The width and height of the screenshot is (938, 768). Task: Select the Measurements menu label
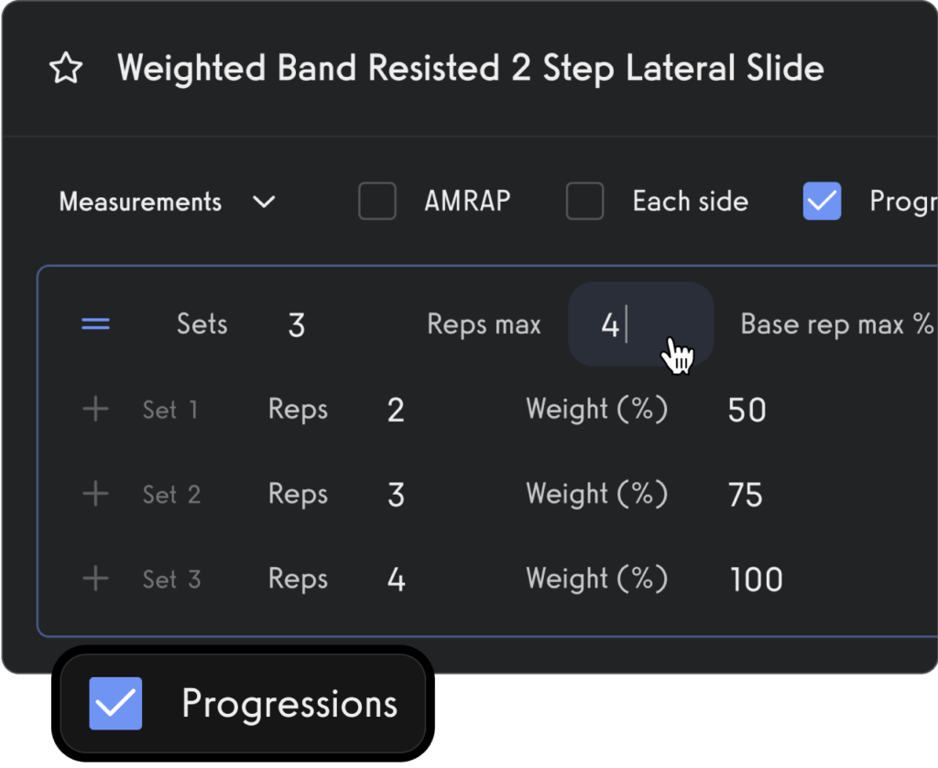click(x=140, y=201)
